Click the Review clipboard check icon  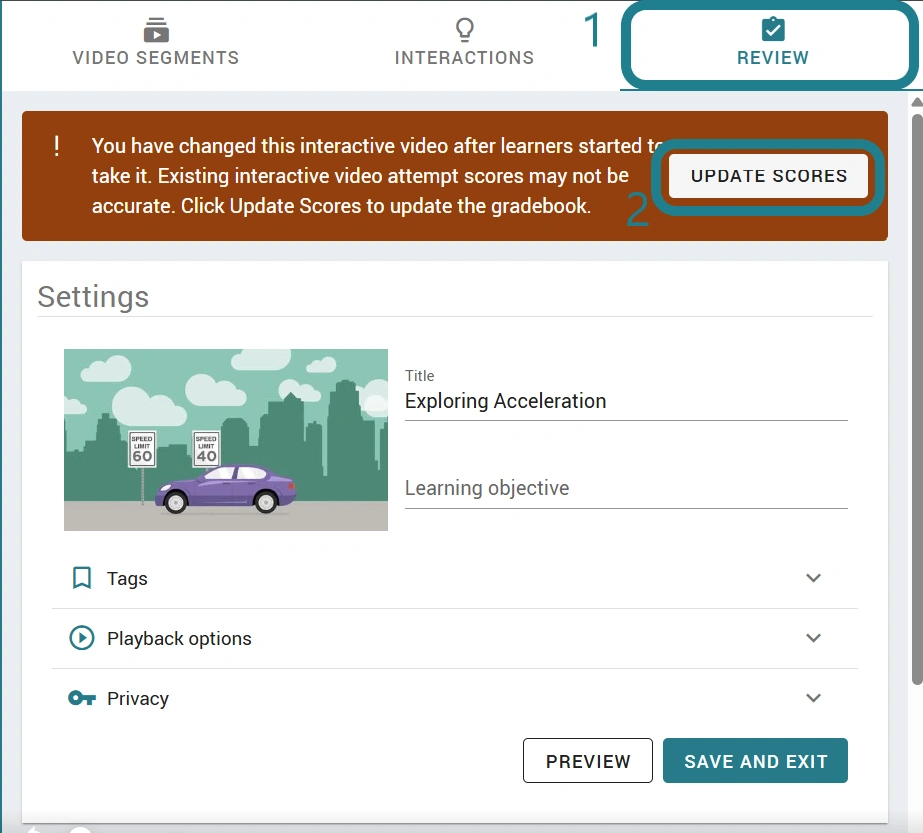click(x=773, y=29)
